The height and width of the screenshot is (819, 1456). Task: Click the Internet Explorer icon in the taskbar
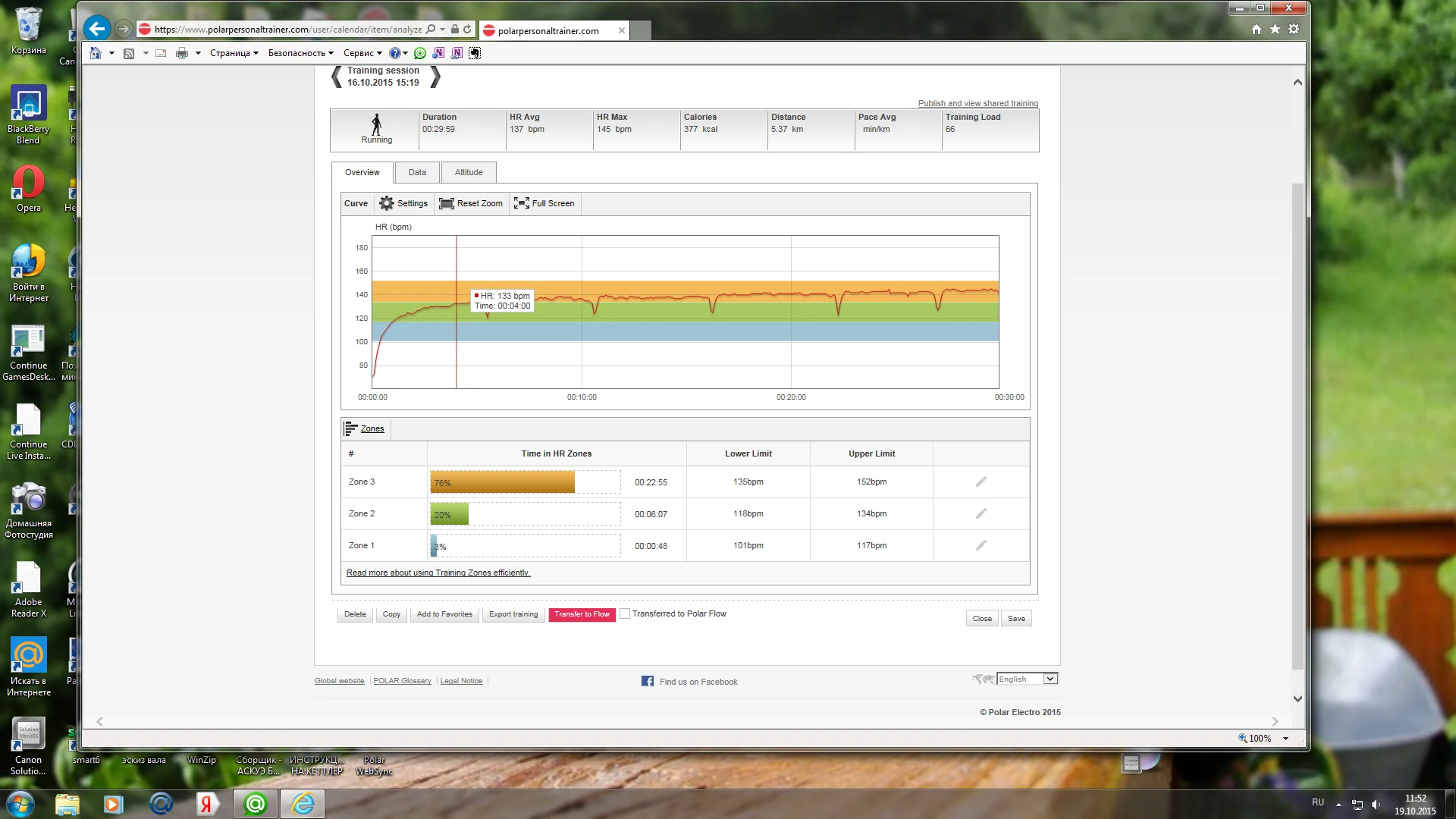(303, 804)
